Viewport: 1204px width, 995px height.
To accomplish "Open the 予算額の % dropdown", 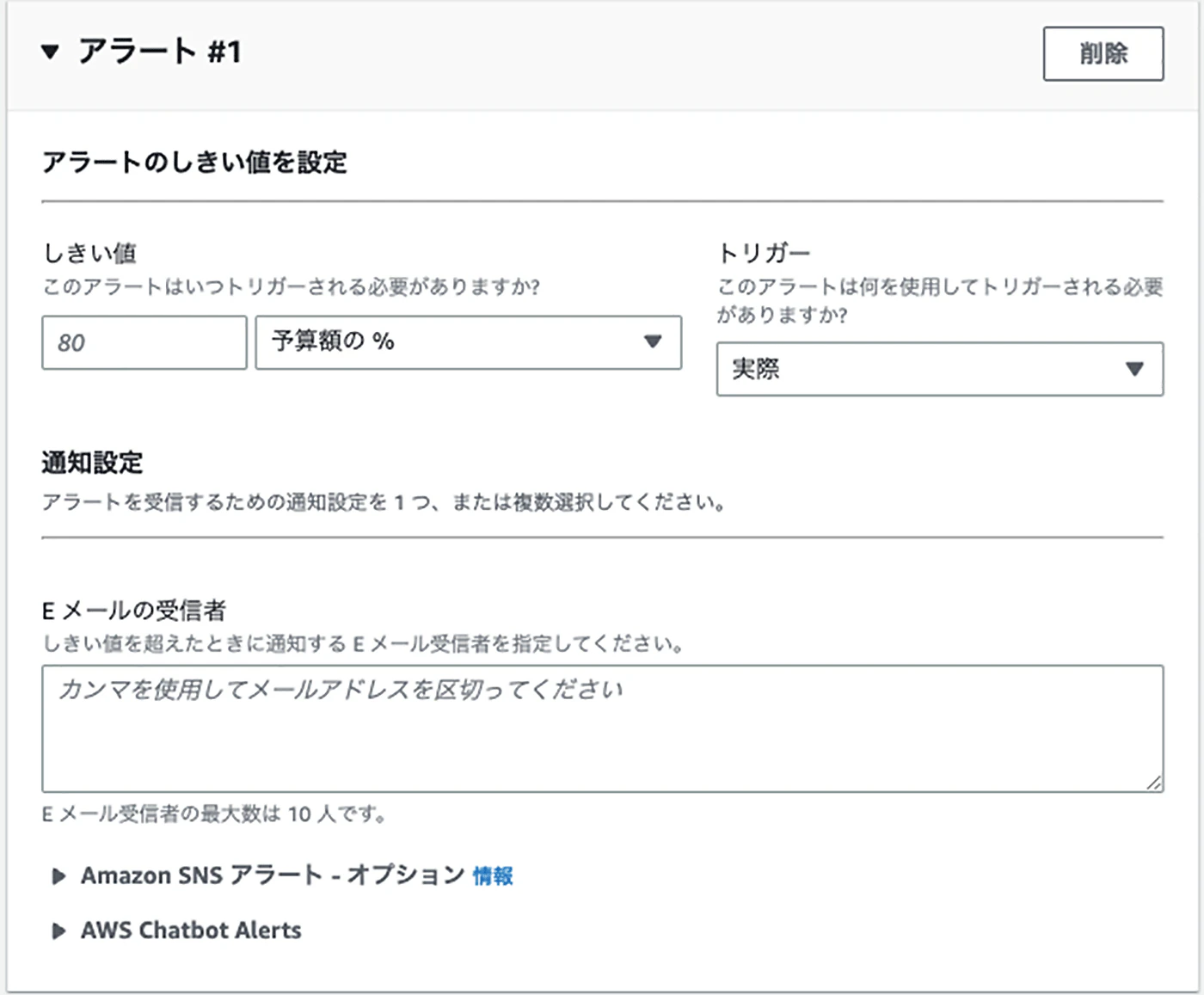I will [x=469, y=342].
